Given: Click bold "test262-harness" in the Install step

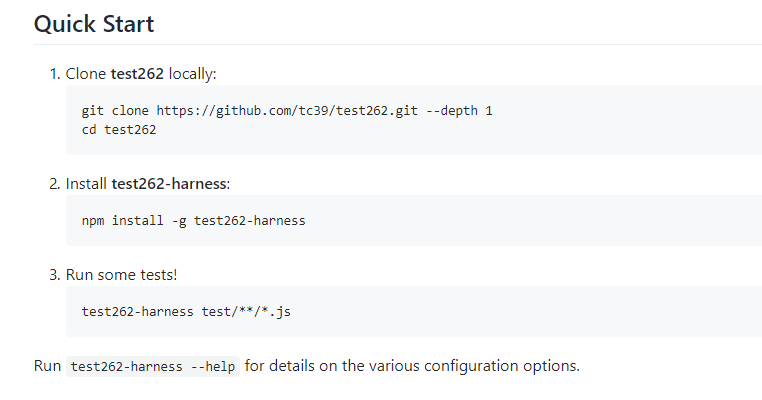Looking at the screenshot, I should pyautogui.click(x=171, y=184).
